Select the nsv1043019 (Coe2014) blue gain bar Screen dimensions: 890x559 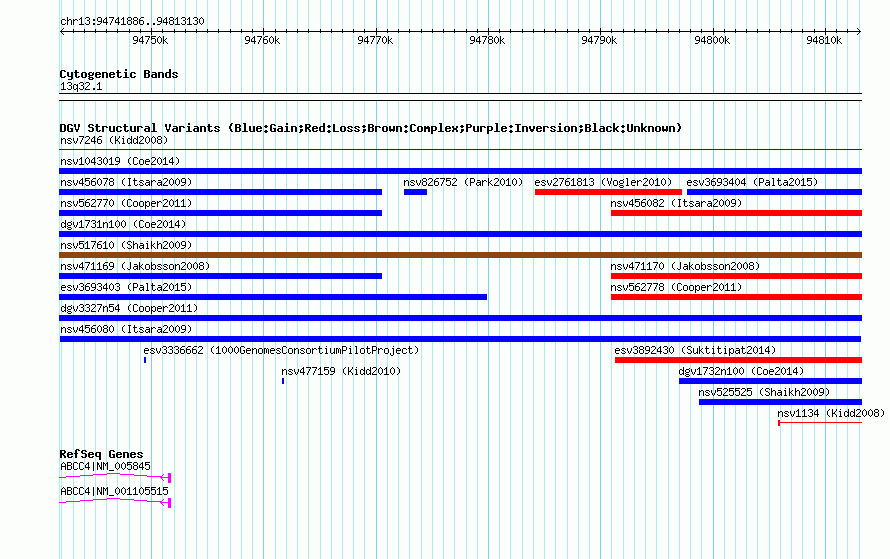click(x=460, y=171)
